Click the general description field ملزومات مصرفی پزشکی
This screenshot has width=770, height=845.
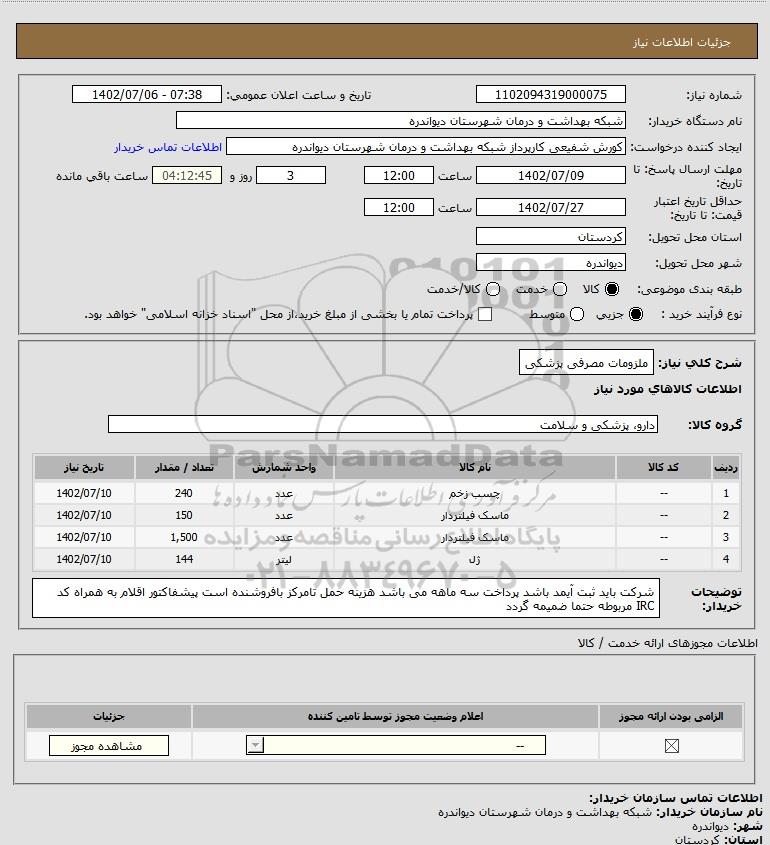click(586, 363)
